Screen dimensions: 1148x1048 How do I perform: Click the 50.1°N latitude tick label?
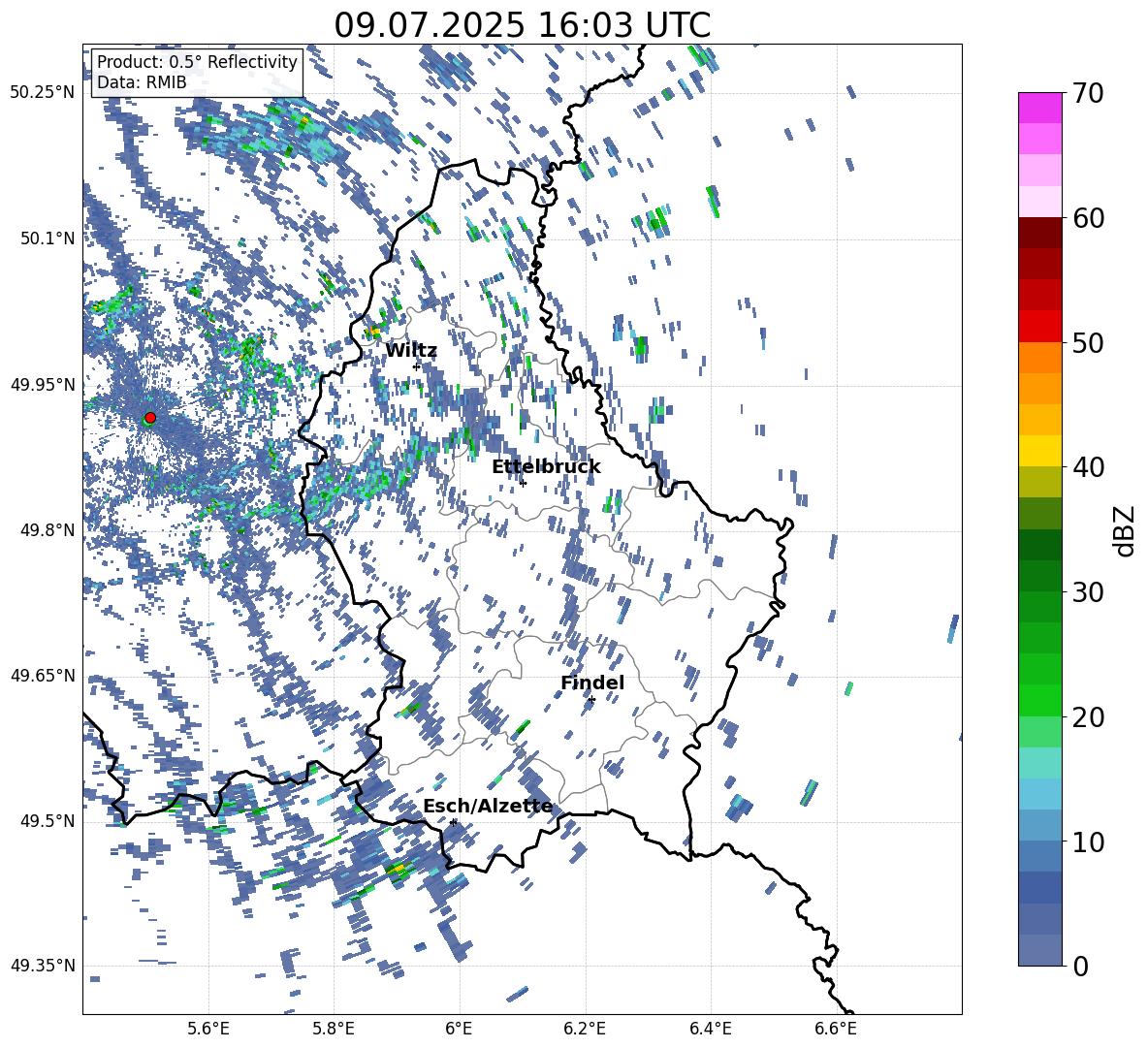[x=47, y=238]
